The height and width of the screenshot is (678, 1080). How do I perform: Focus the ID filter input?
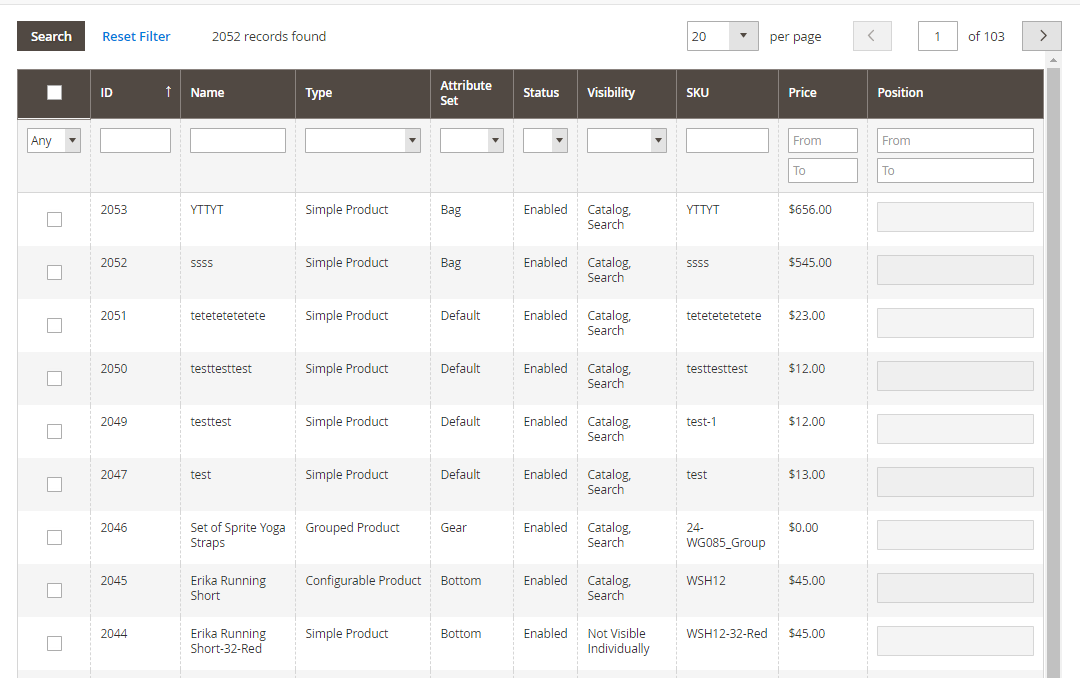(135, 141)
